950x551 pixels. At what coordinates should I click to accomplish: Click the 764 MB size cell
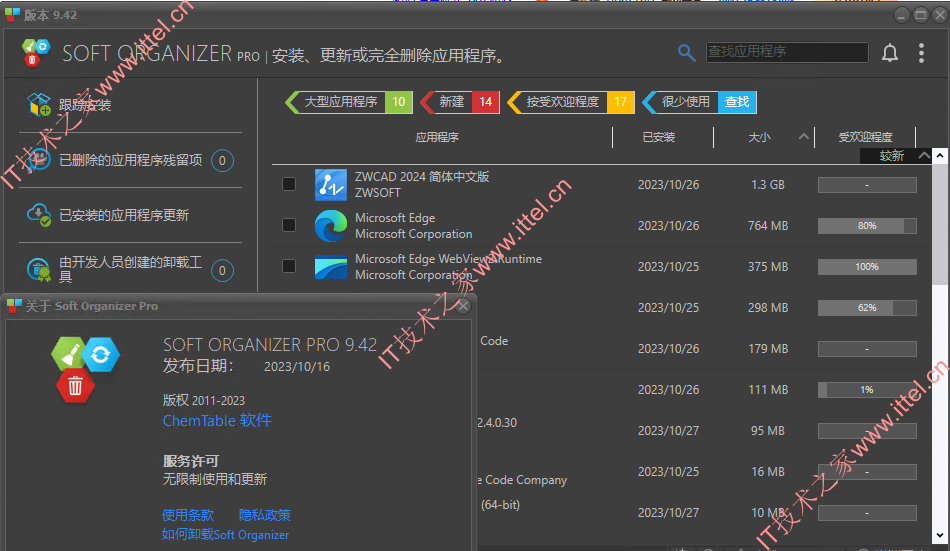point(768,225)
